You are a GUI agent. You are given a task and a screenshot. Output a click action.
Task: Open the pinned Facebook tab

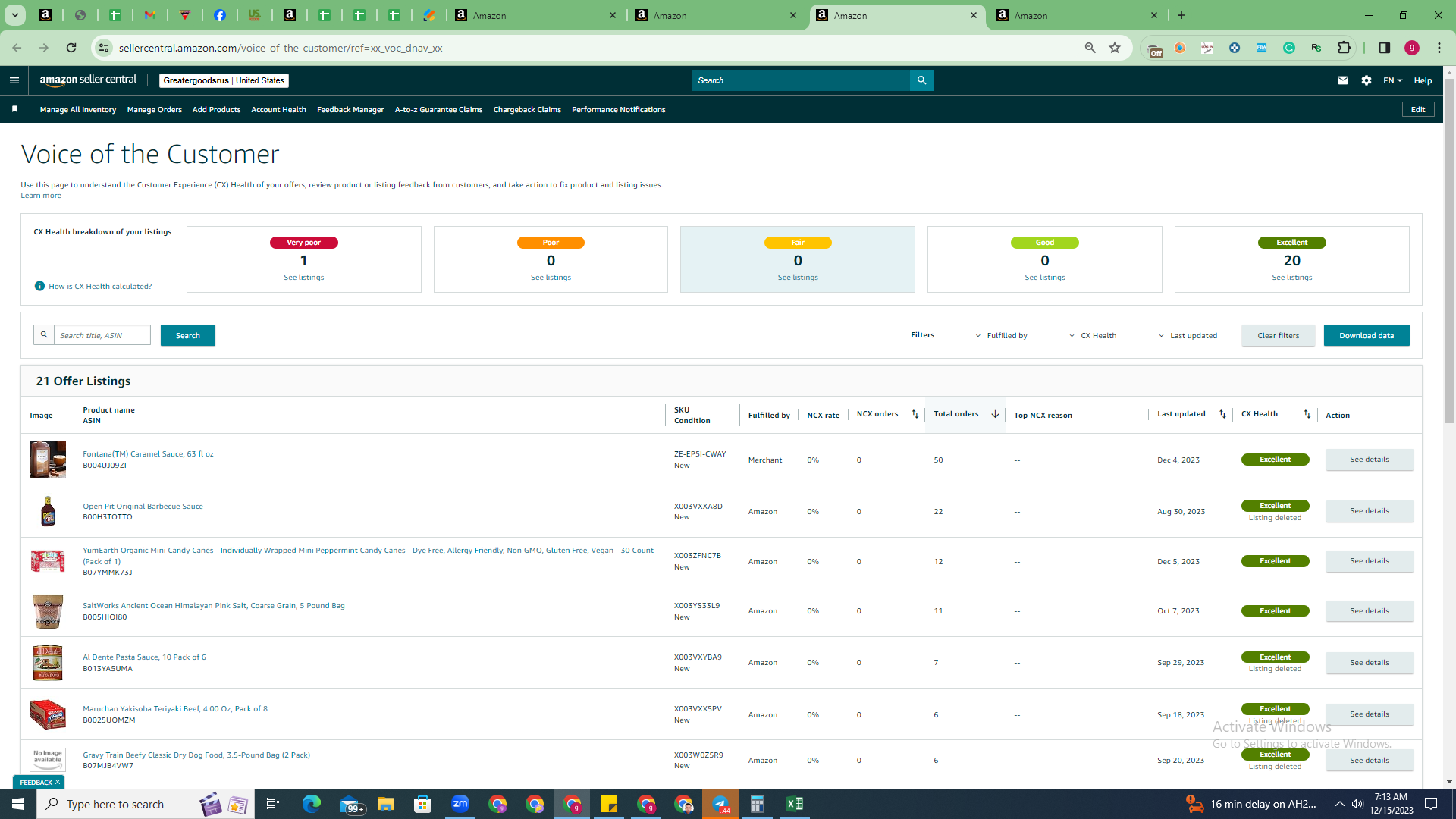pyautogui.click(x=220, y=15)
